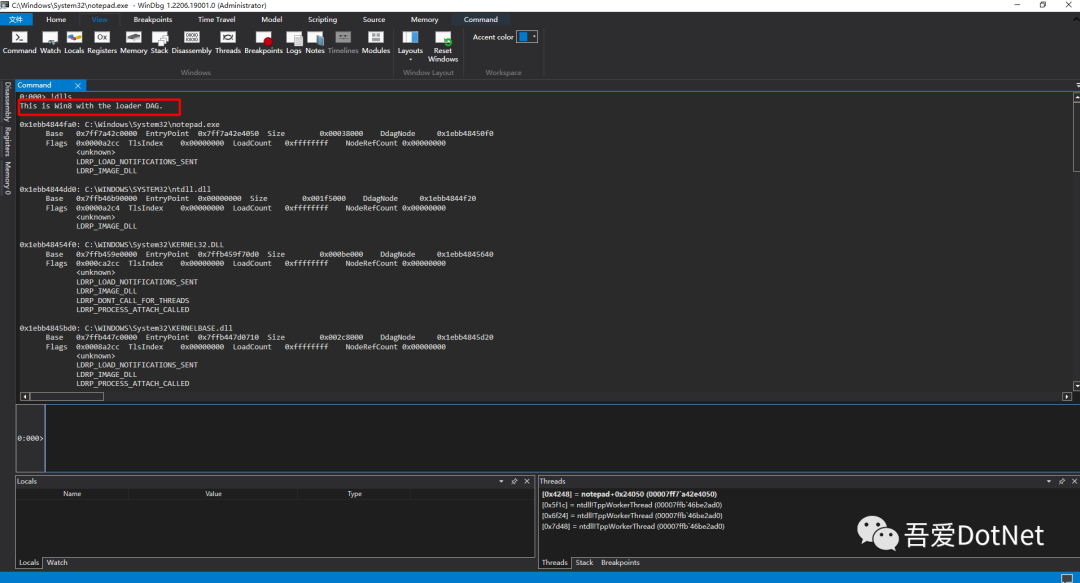Close the Locals panel
The height and width of the screenshot is (583, 1080).
click(527, 482)
